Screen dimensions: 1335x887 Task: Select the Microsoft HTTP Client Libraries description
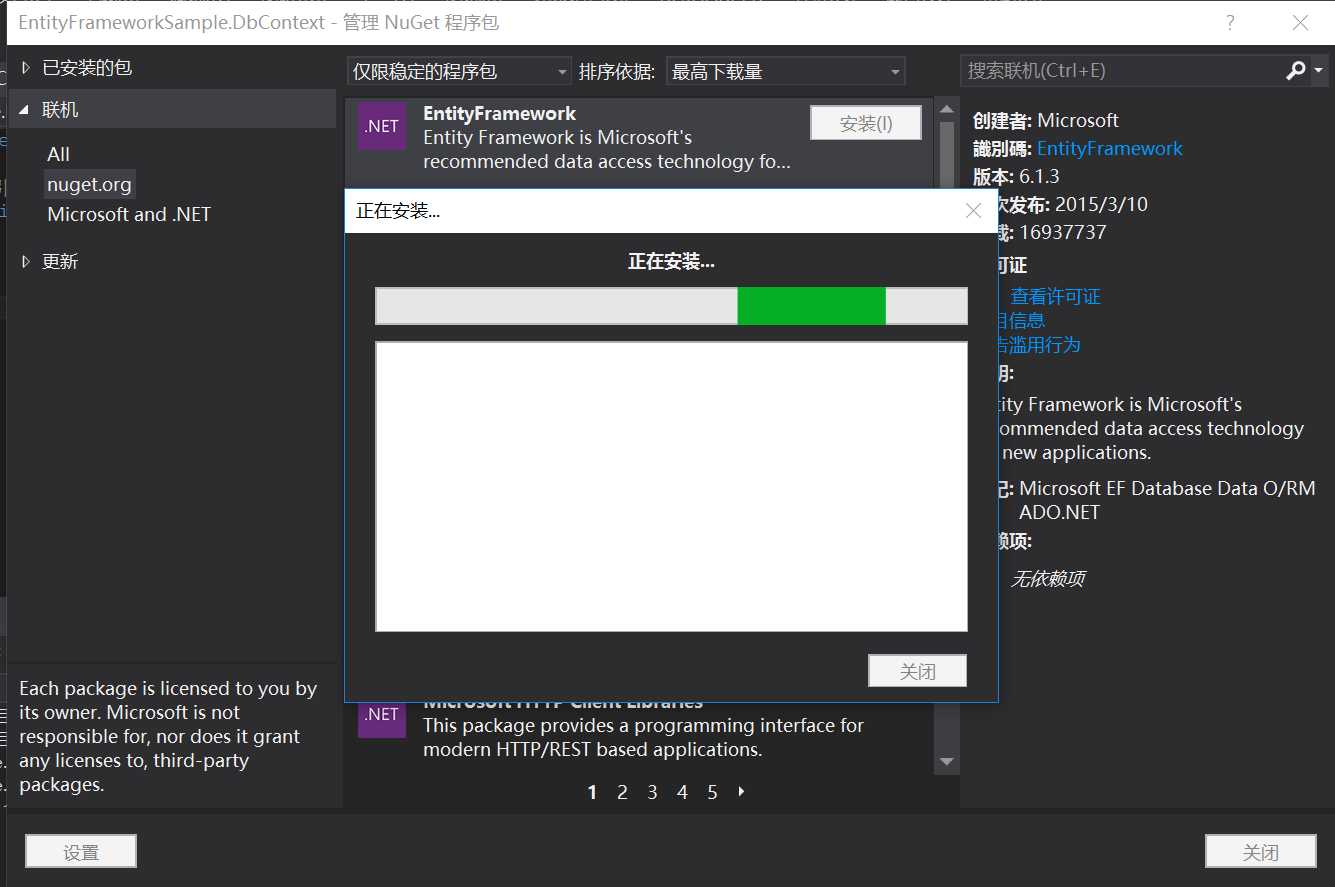pyautogui.click(x=643, y=737)
